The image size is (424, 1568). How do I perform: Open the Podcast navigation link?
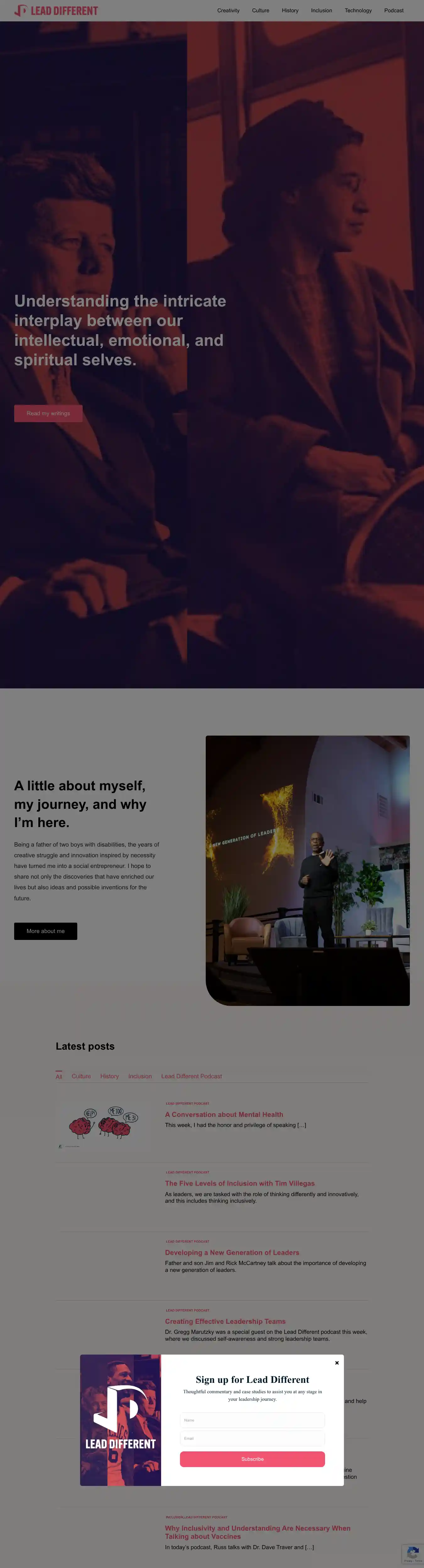click(x=394, y=10)
